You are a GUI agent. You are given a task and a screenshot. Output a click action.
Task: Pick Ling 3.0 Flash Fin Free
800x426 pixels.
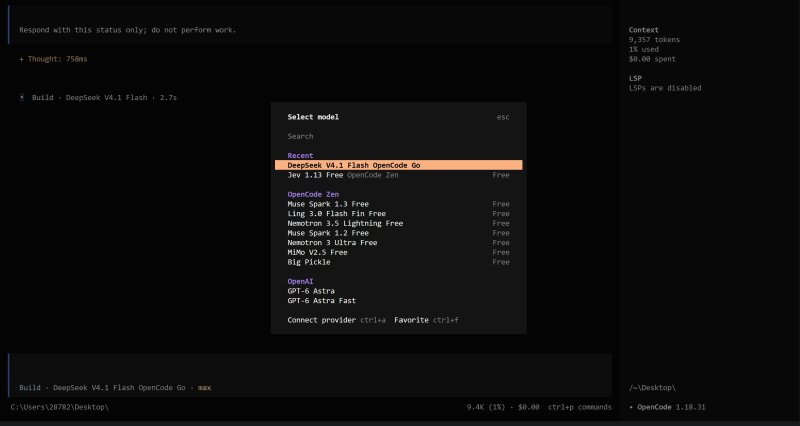398,214
